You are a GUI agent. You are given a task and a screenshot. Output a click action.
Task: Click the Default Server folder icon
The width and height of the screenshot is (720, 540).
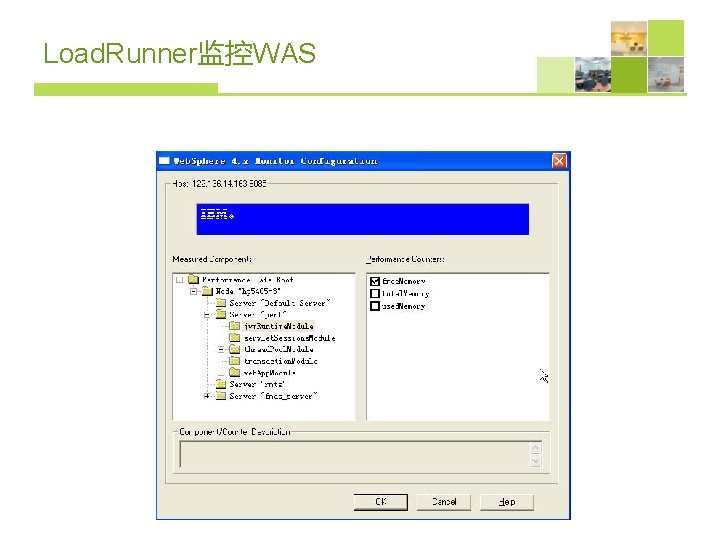(x=221, y=303)
